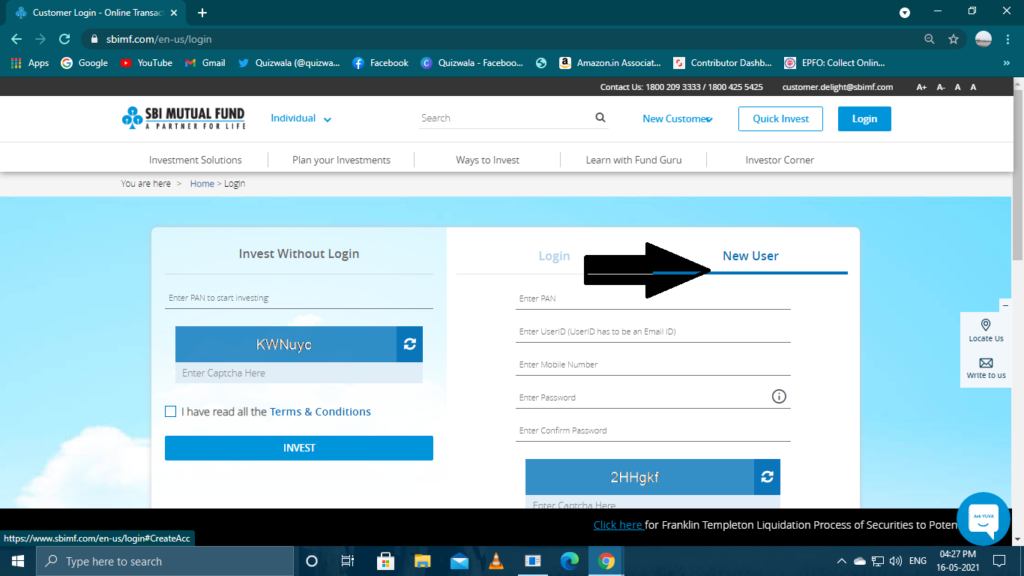Show password requirements info icon

(778, 396)
